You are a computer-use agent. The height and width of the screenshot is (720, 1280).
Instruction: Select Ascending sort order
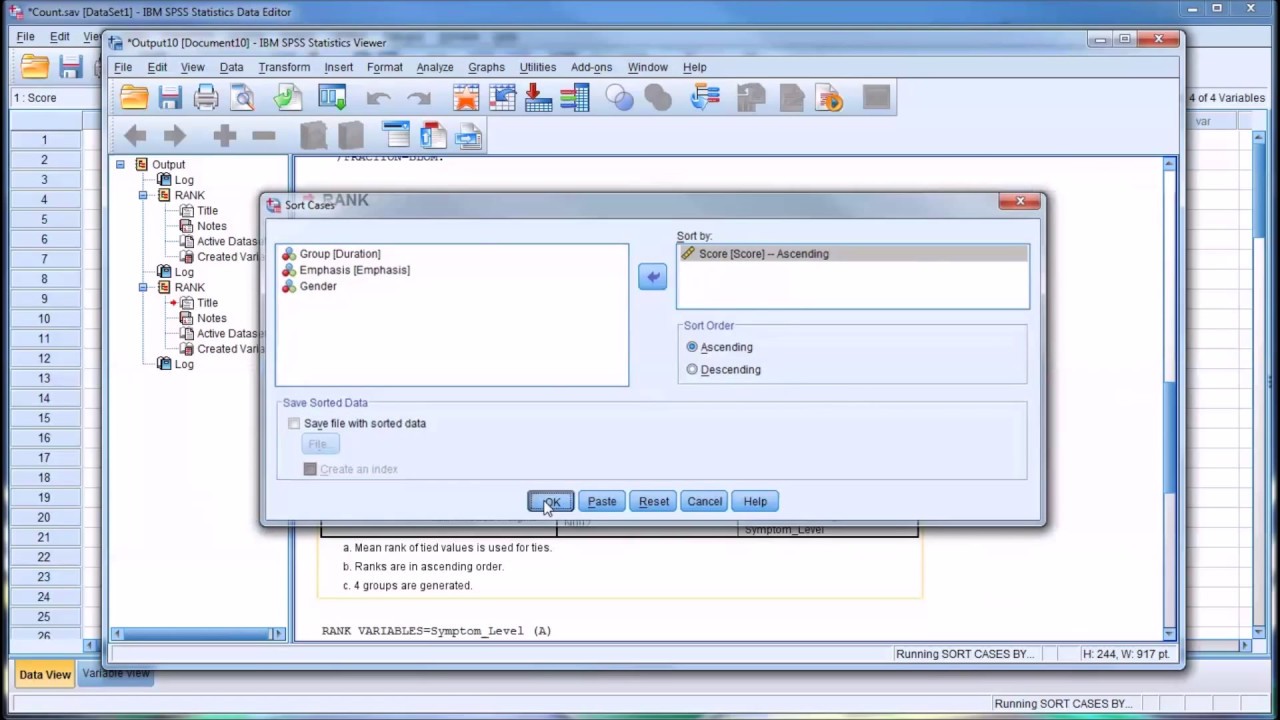(692, 347)
